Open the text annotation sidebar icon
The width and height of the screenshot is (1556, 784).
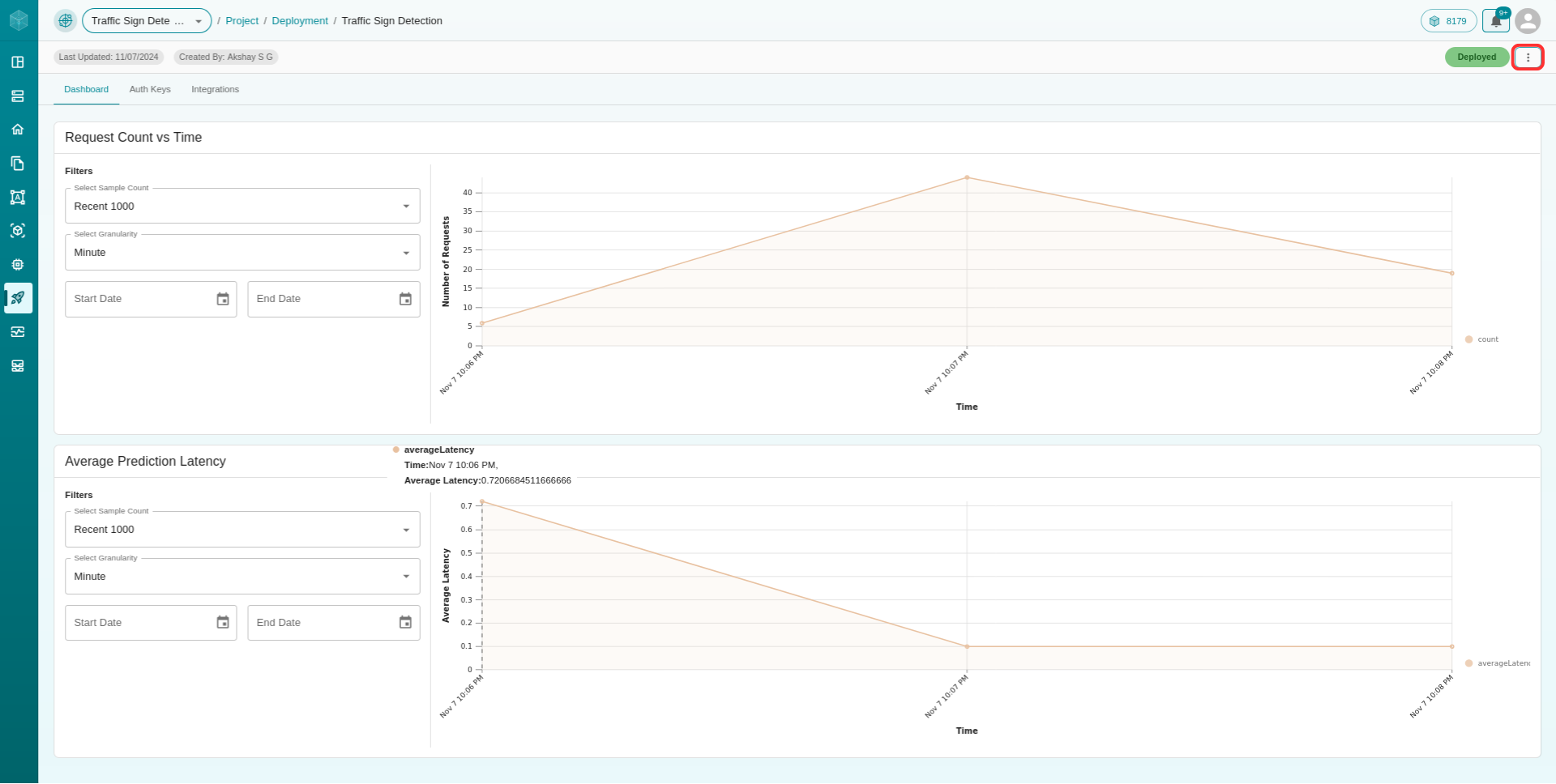tap(18, 198)
